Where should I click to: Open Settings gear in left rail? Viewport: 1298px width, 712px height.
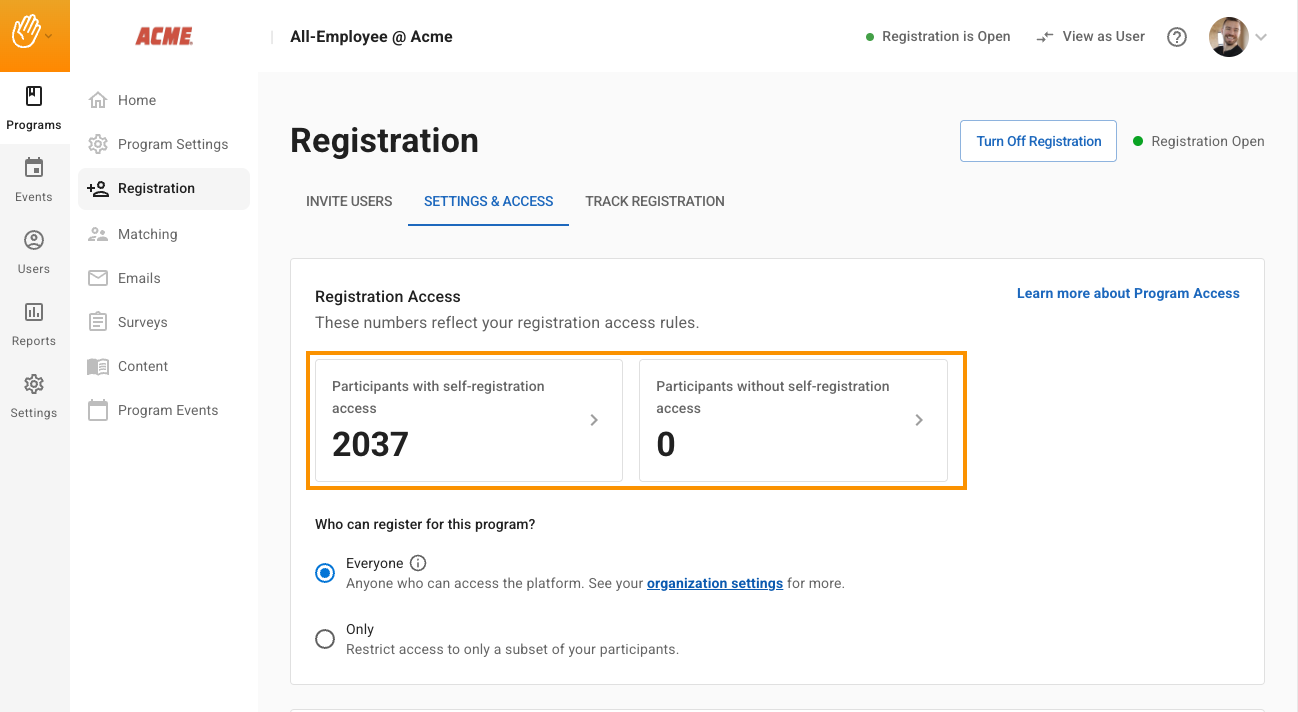34,385
